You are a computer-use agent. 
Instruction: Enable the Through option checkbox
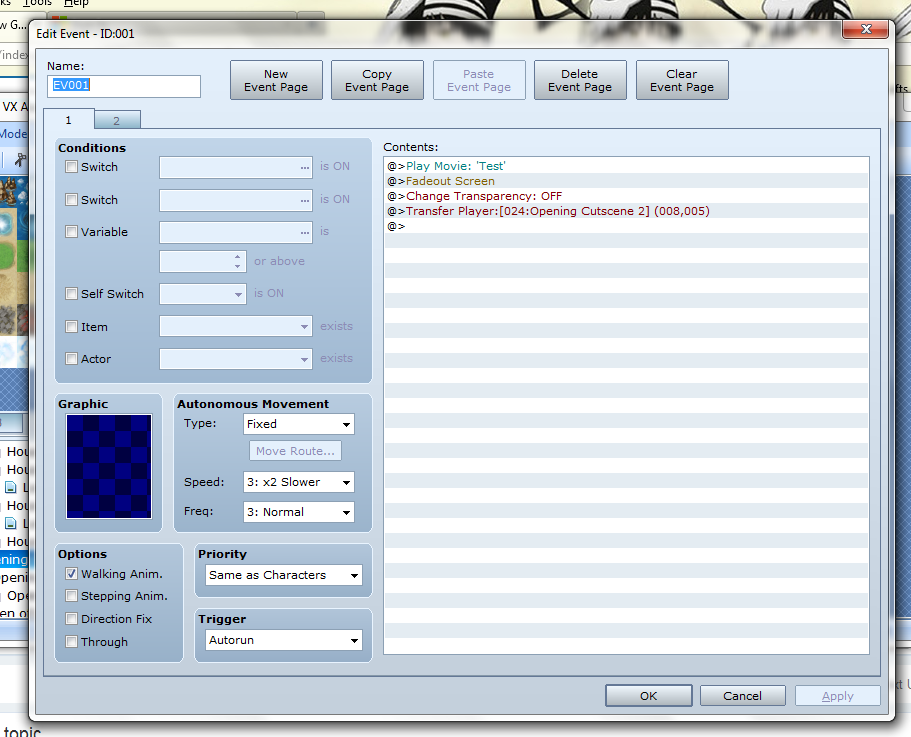click(x=72, y=642)
